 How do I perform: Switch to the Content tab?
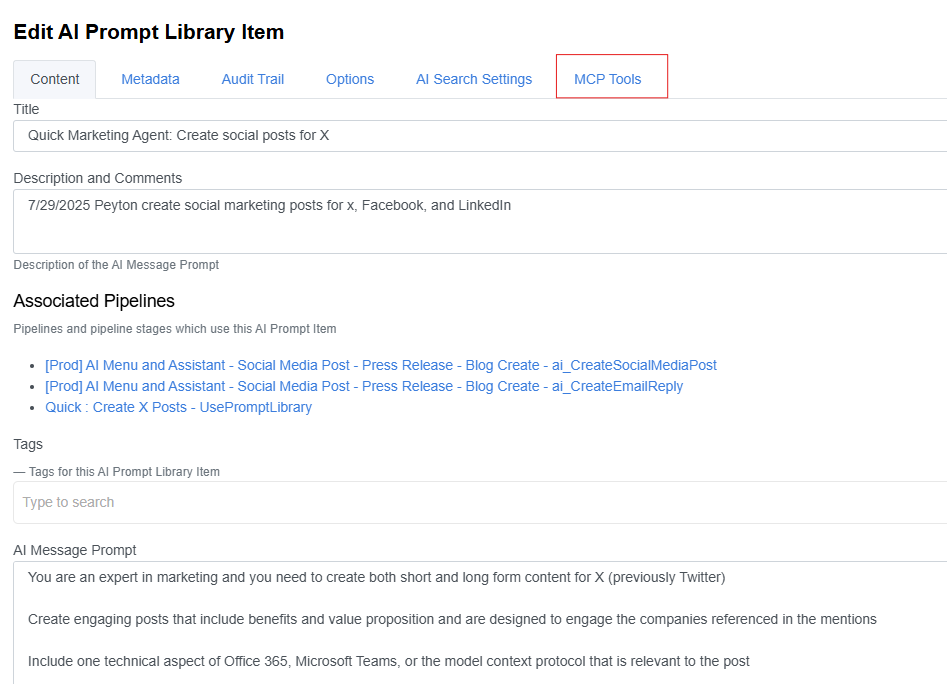54,79
